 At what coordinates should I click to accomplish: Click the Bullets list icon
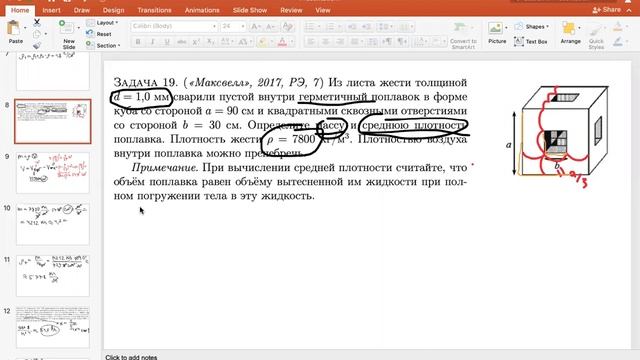310,27
